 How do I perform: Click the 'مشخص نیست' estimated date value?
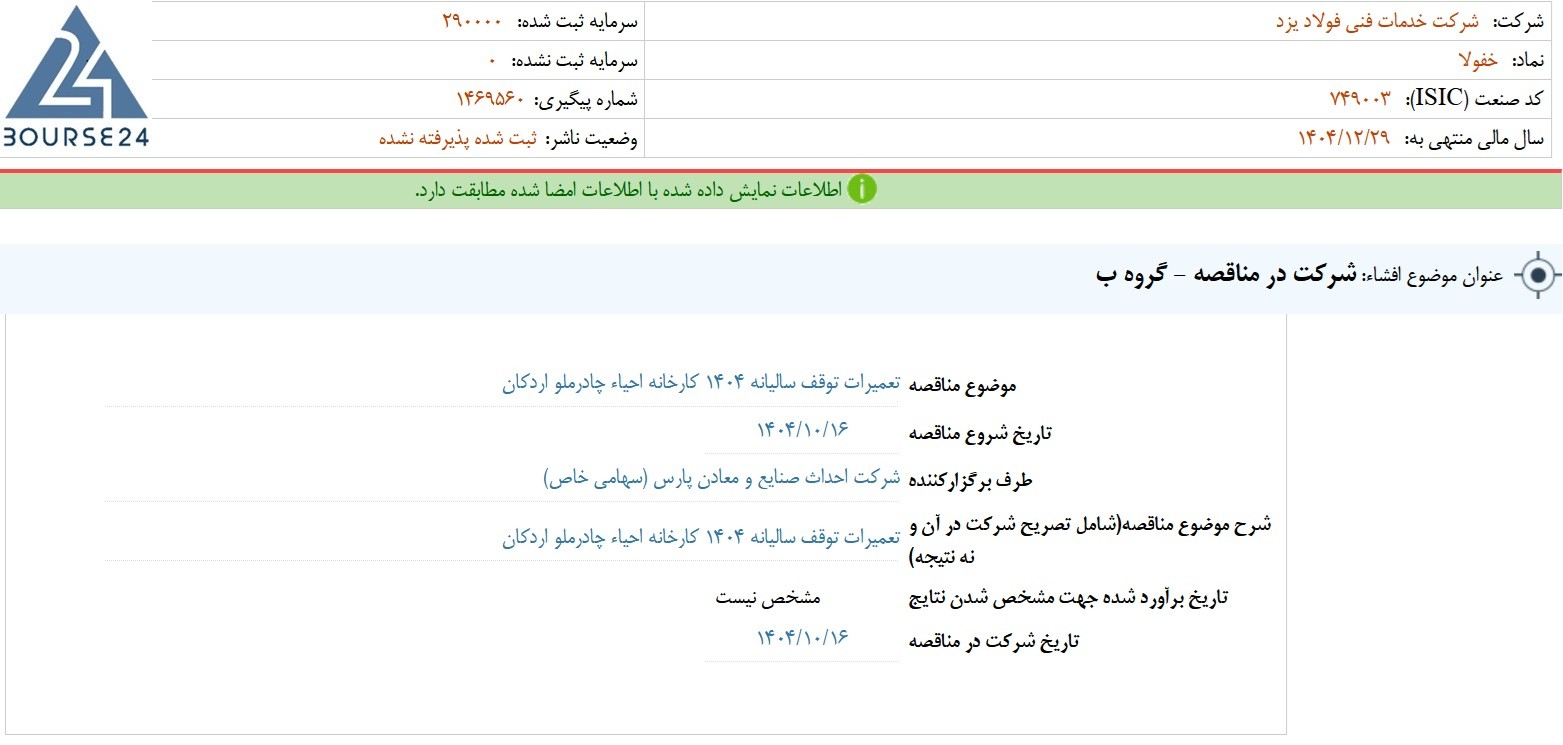[768, 598]
